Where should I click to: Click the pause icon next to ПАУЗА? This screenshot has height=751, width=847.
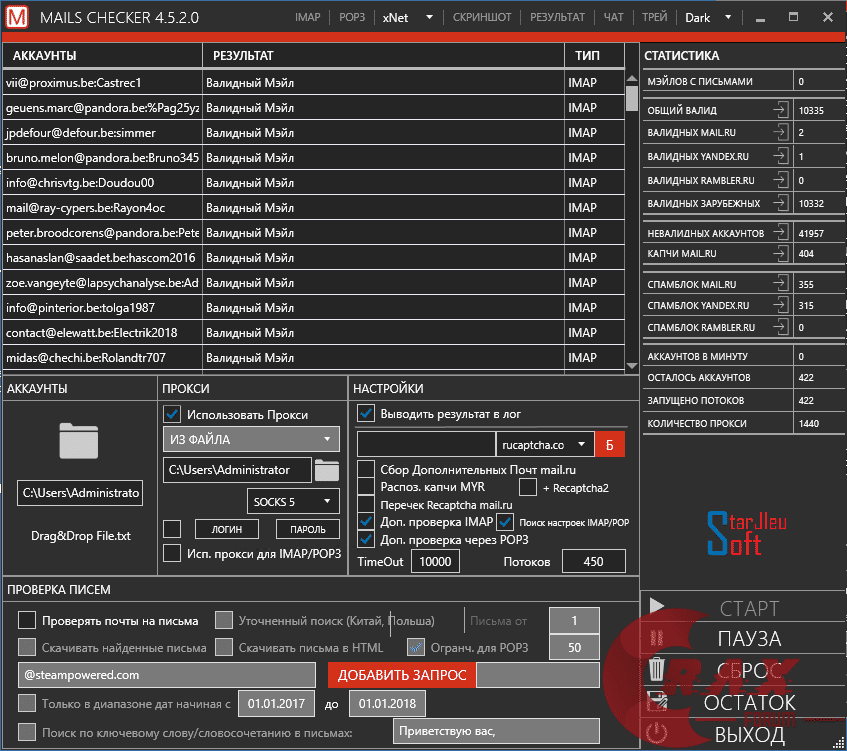pyautogui.click(x=659, y=639)
